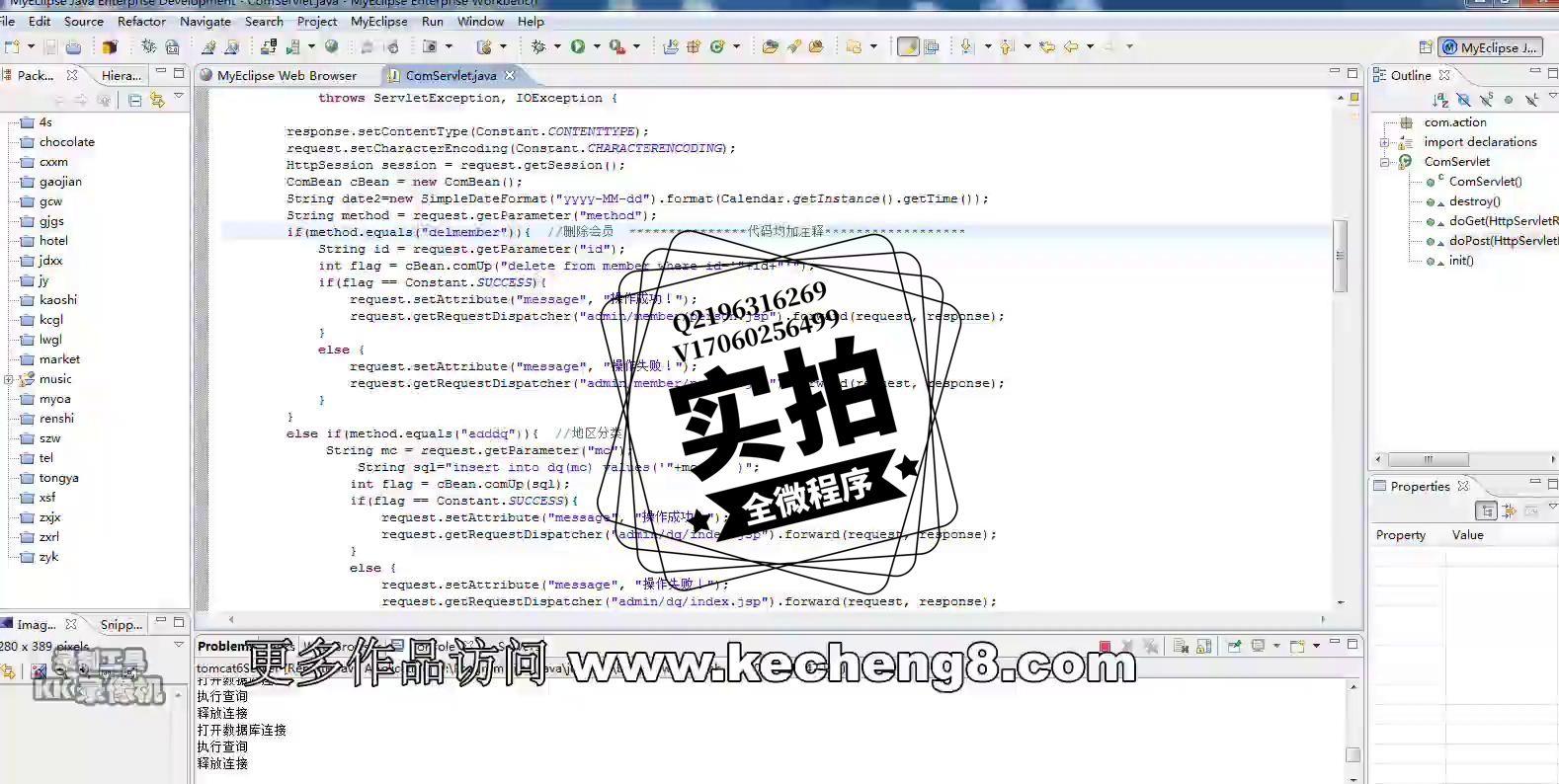Click the Property column header
This screenshot has width=1559, height=784.
tap(1401, 535)
